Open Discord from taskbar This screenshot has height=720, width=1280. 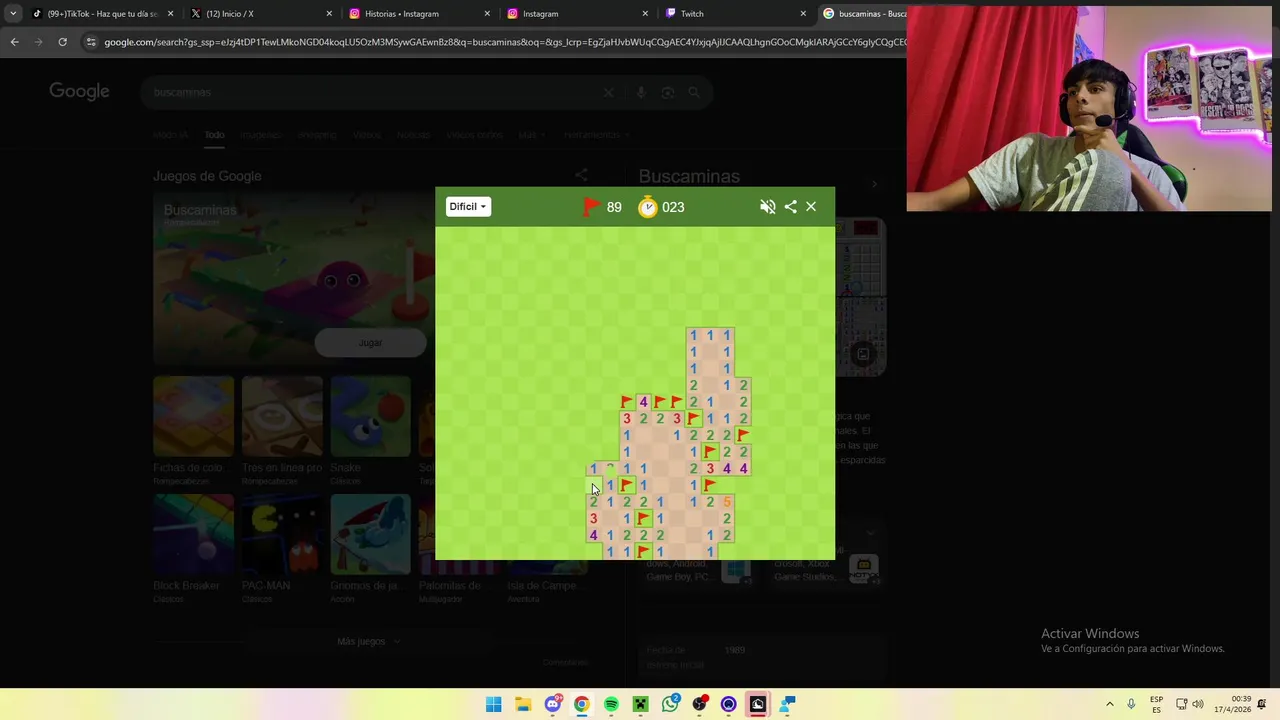(x=552, y=704)
